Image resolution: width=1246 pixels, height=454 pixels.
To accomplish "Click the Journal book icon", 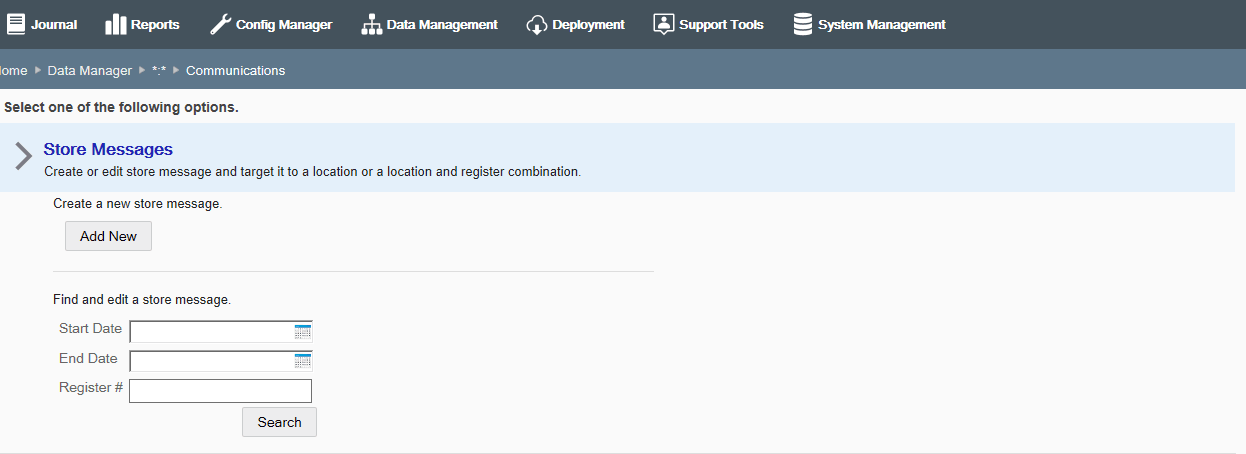I will pos(15,24).
